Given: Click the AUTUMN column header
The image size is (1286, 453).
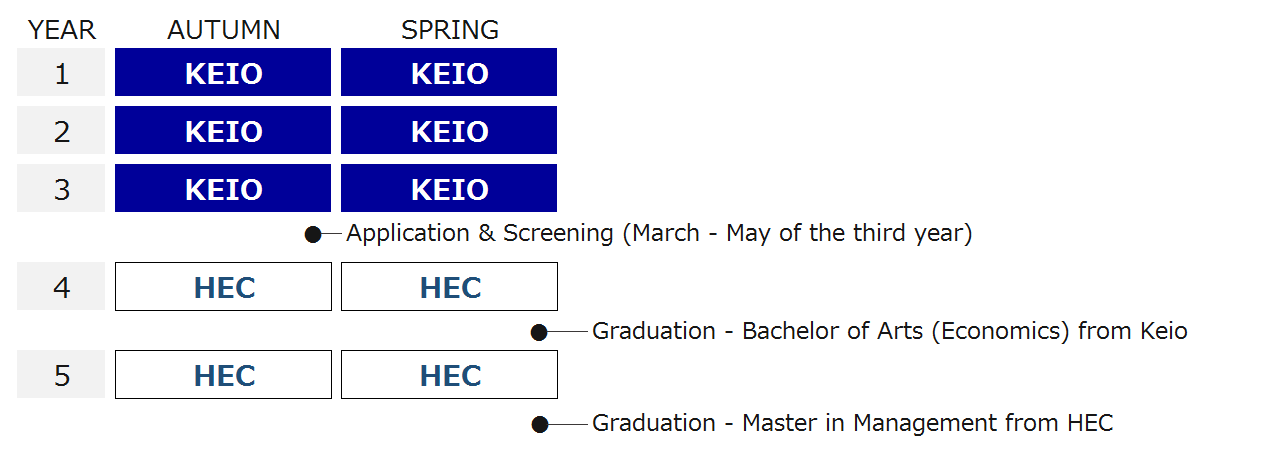Looking at the screenshot, I should 224,31.
